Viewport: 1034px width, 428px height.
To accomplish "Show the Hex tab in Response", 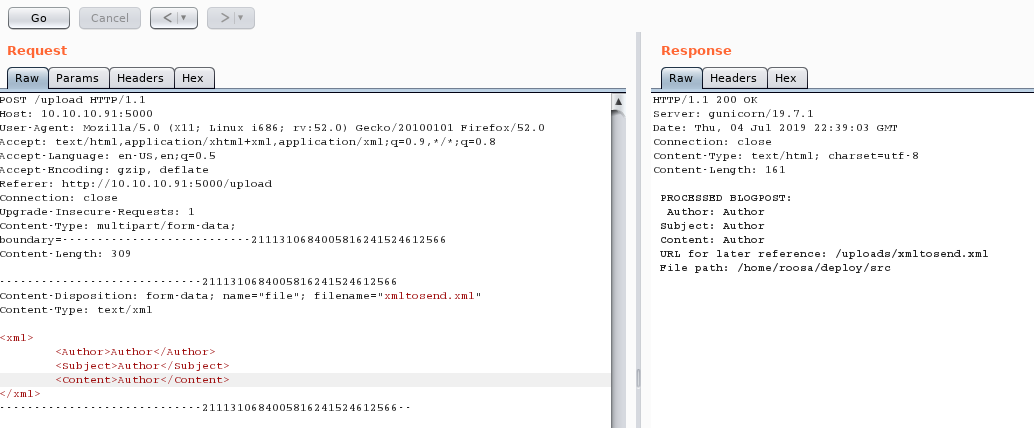I will 786,78.
